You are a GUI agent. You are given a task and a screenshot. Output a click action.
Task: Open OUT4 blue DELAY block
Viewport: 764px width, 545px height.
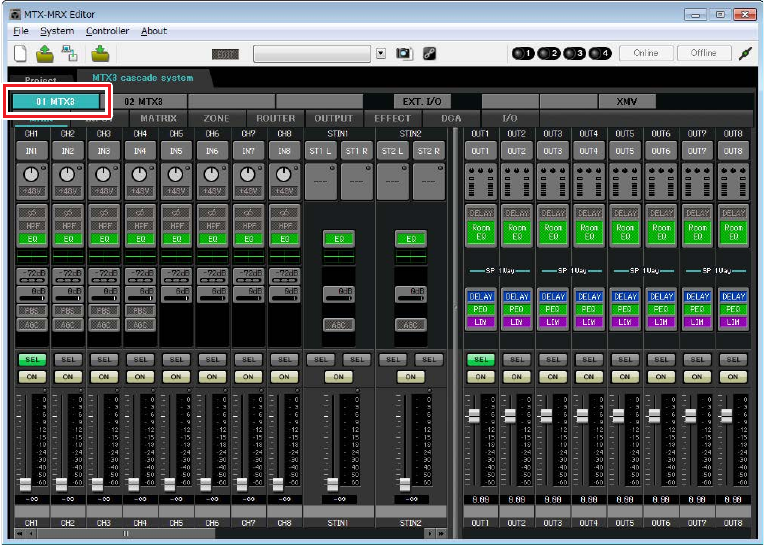point(589,296)
